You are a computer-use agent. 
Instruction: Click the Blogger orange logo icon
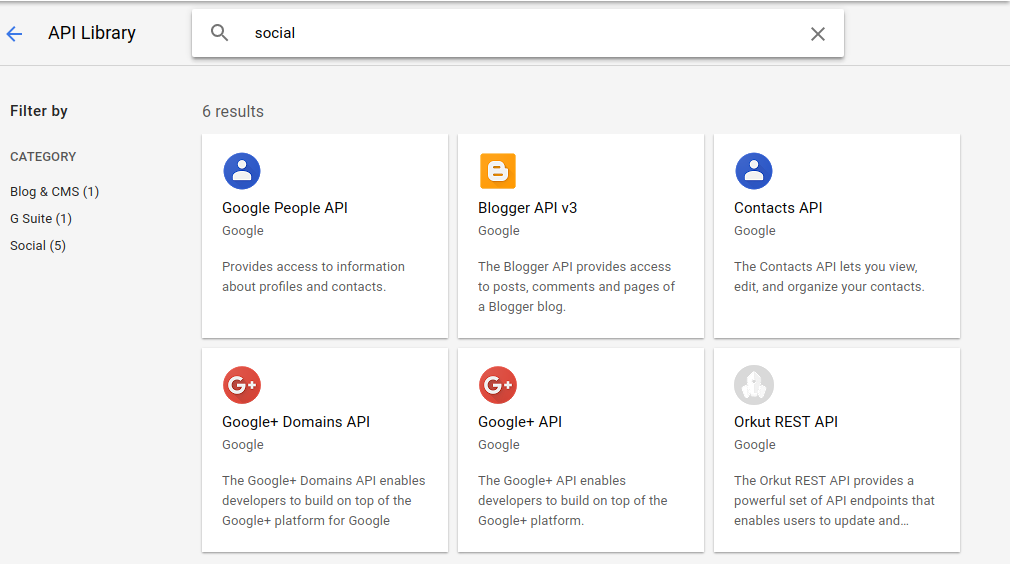(x=498, y=171)
